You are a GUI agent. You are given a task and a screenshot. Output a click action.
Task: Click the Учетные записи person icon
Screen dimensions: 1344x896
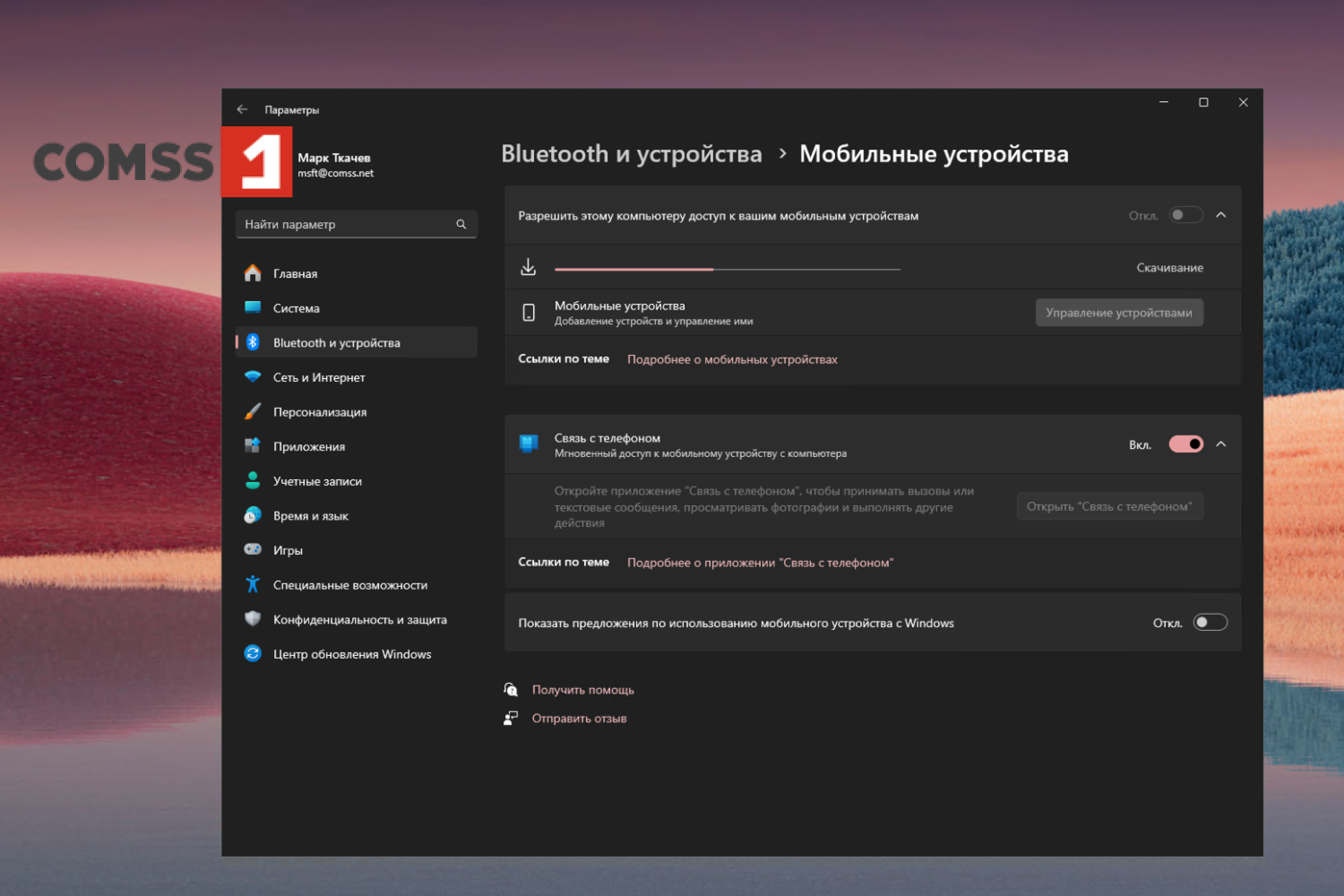tap(253, 481)
